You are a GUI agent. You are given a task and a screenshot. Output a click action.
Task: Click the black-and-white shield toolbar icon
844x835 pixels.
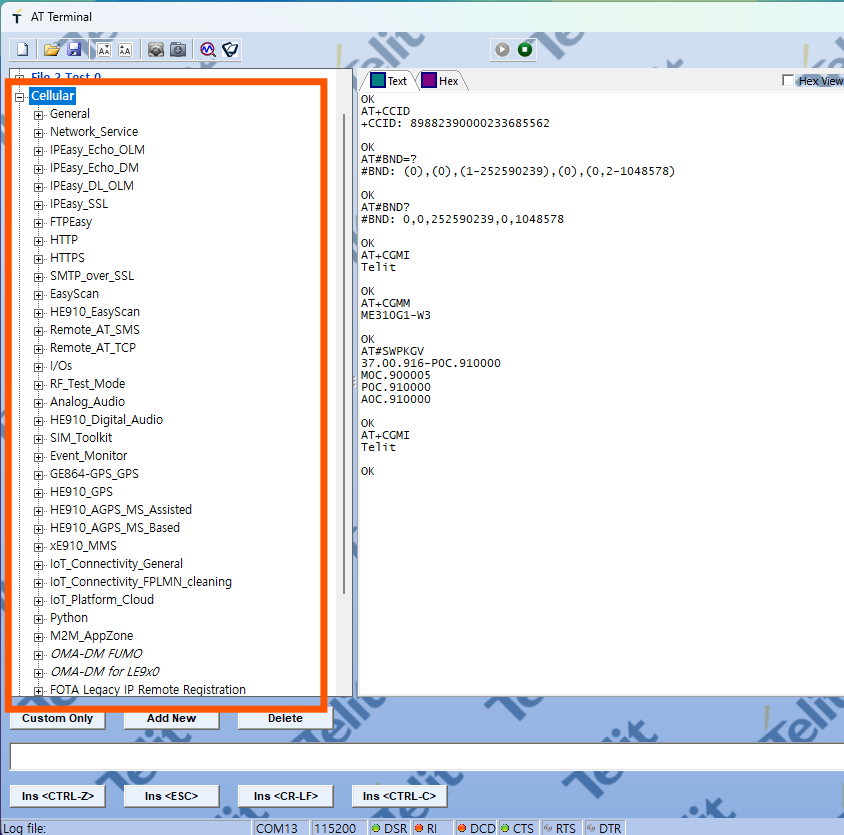[230, 50]
